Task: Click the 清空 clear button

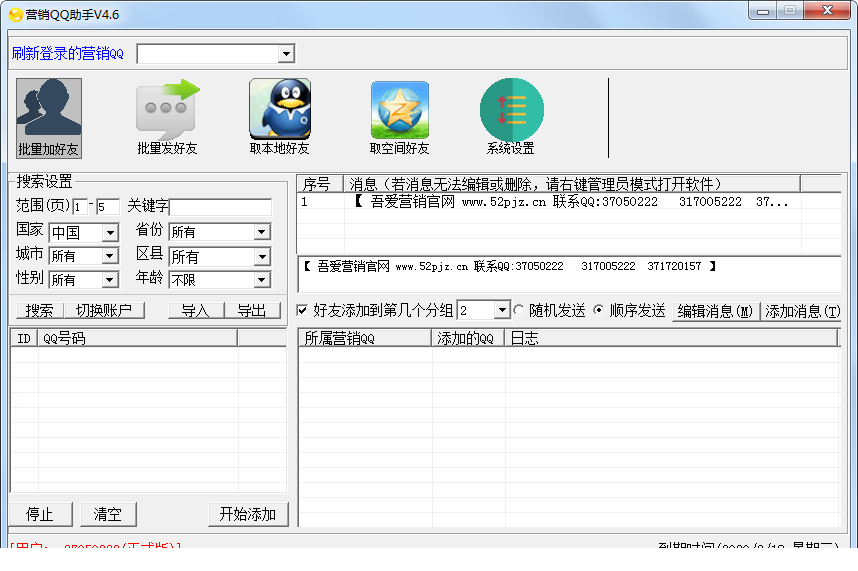Action: (108, 514)
